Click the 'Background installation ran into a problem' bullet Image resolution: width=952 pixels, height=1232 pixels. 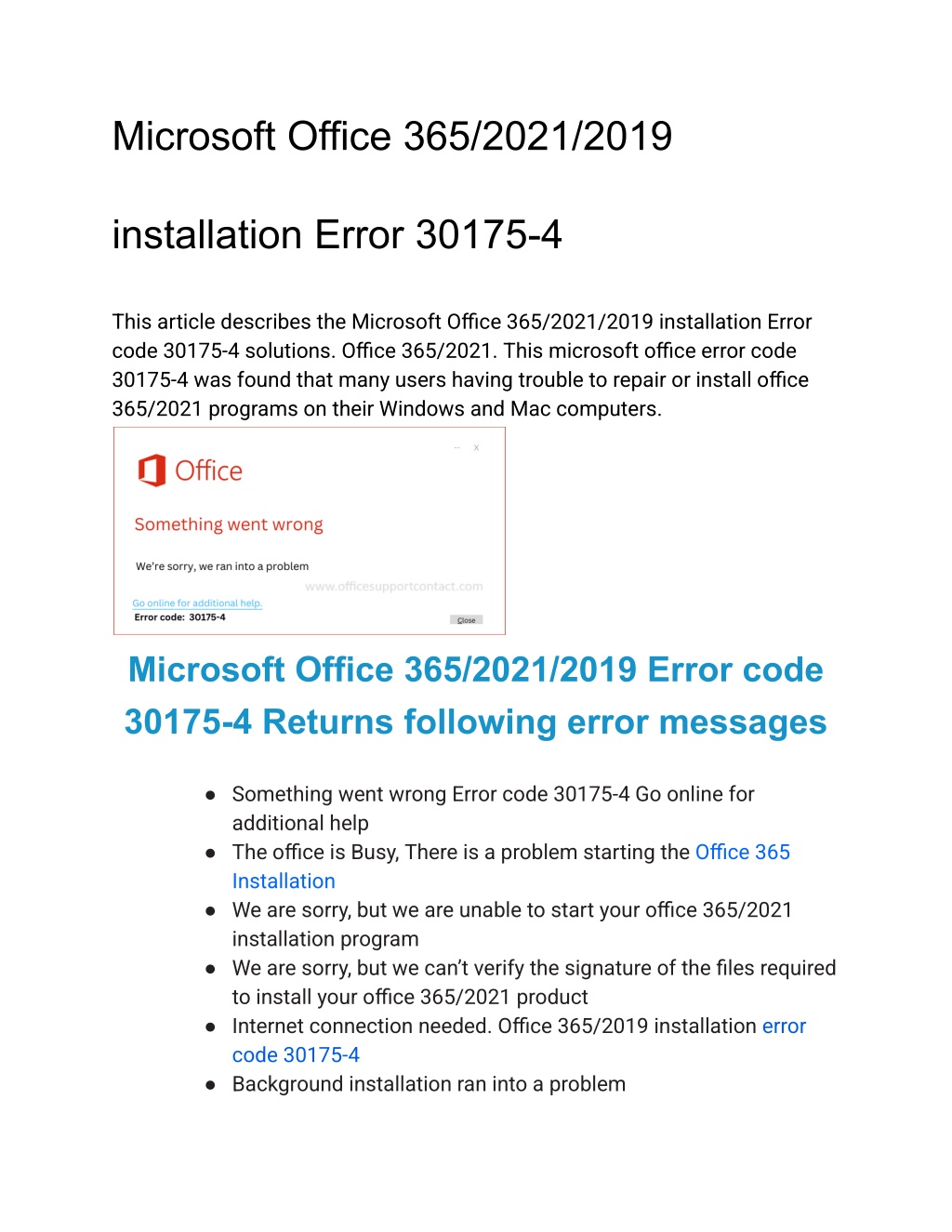tap(429, 1084)
